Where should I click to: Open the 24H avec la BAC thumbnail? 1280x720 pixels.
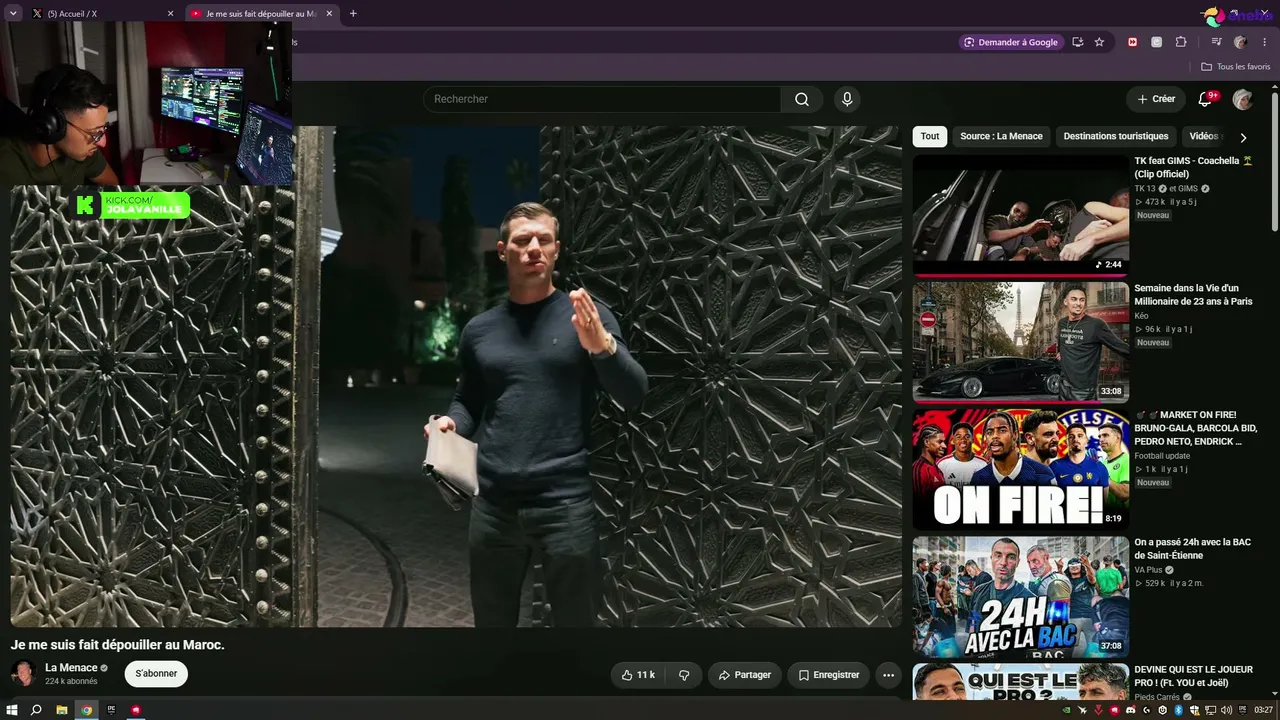tap(1021, 596)
